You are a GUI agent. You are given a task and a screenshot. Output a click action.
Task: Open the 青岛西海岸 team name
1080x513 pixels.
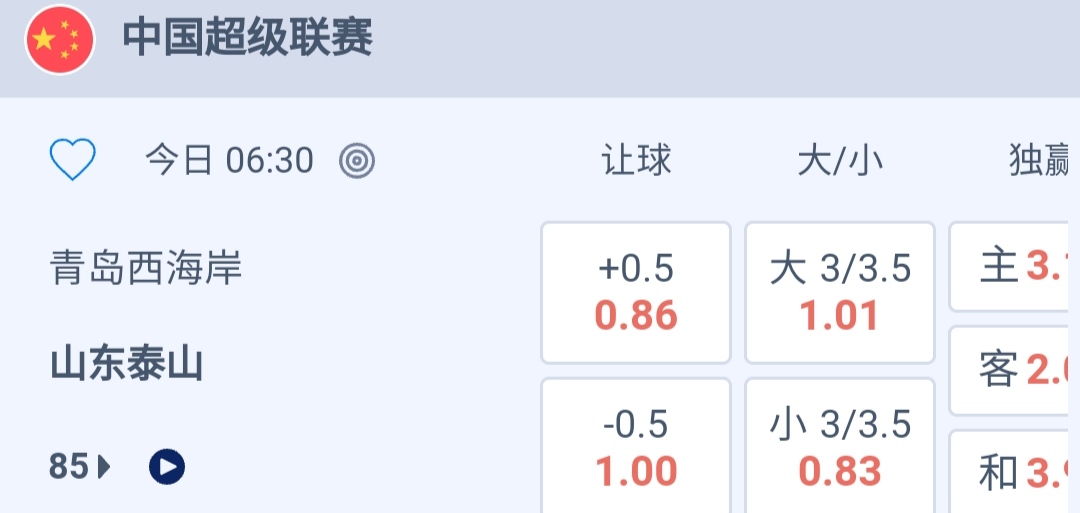click(x=146, y=268)
